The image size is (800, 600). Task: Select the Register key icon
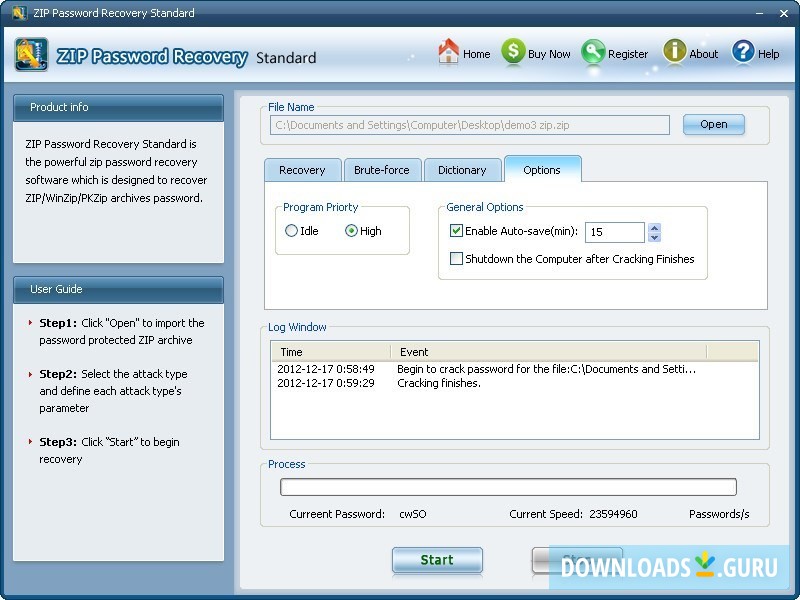click(x=594, y=53)
